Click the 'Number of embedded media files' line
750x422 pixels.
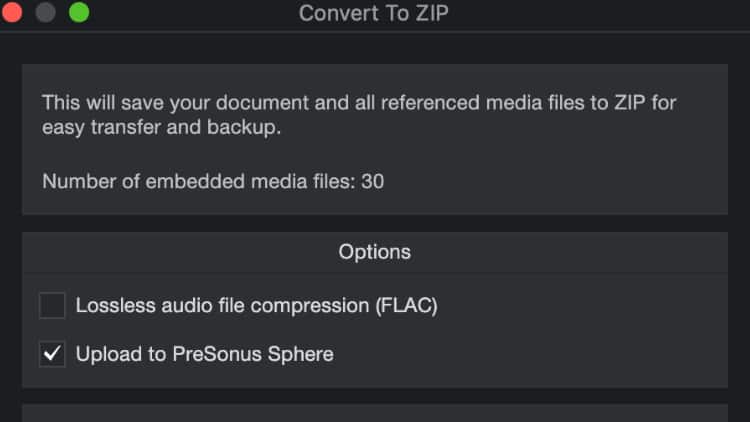point(213,182)
